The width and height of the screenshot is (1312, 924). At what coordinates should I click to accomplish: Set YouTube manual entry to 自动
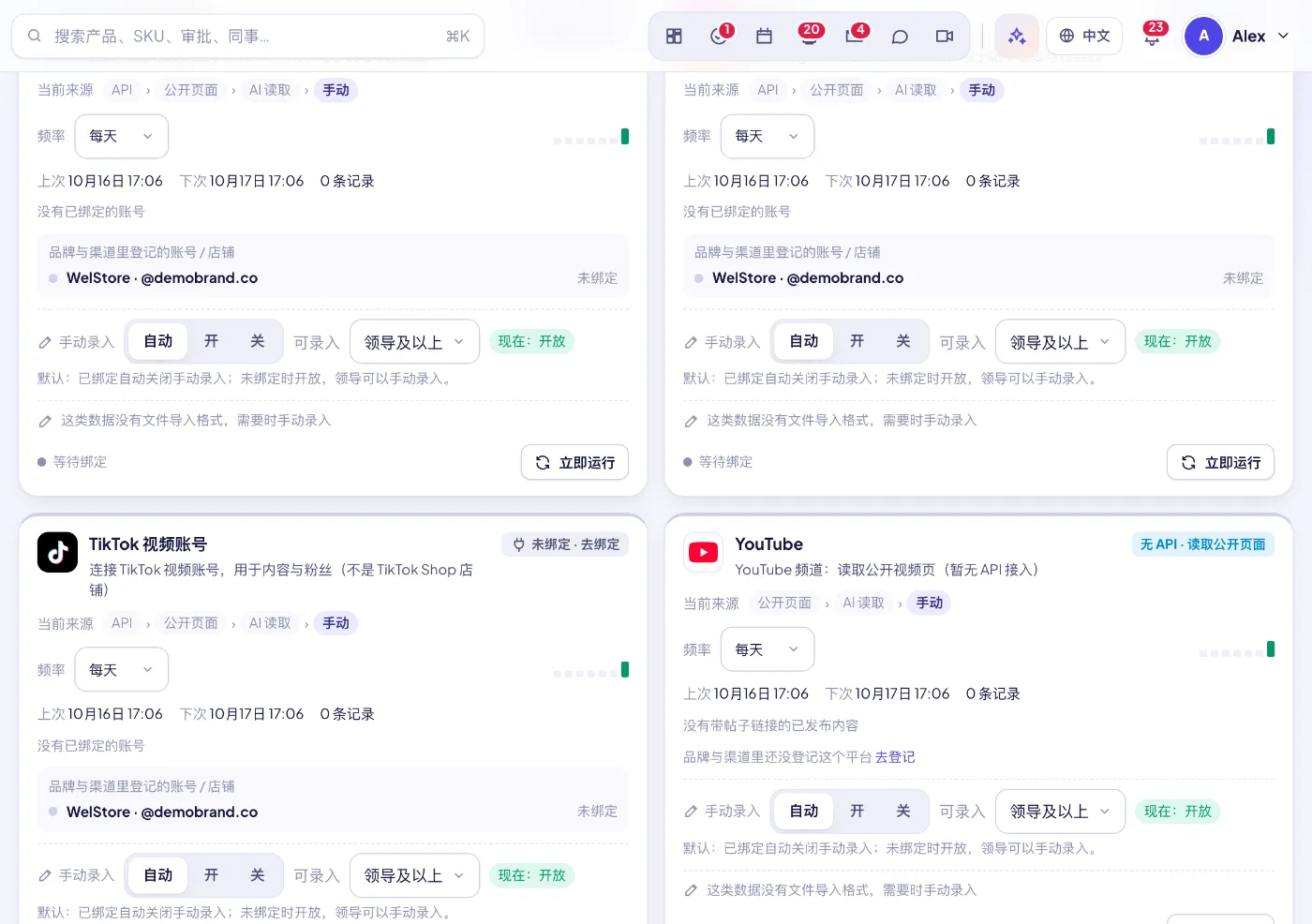[x=803, y=811]
